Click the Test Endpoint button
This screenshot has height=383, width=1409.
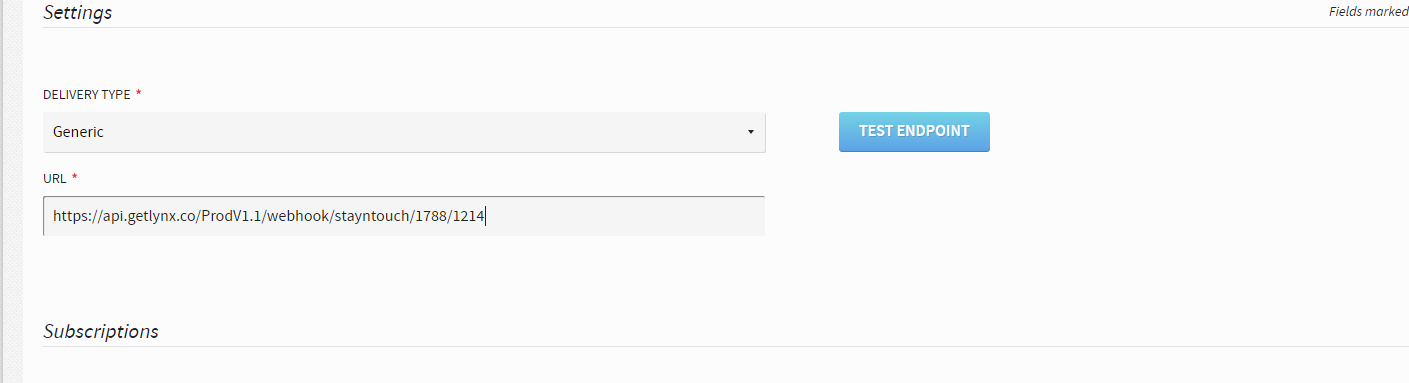tap(914, 131)
